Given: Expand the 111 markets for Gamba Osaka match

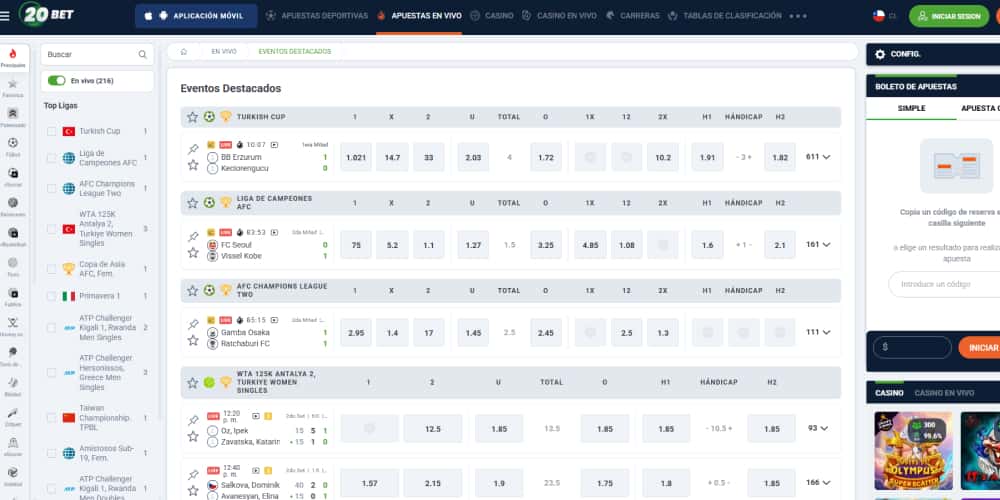Looking at the screenshot, I should (818, 332).
